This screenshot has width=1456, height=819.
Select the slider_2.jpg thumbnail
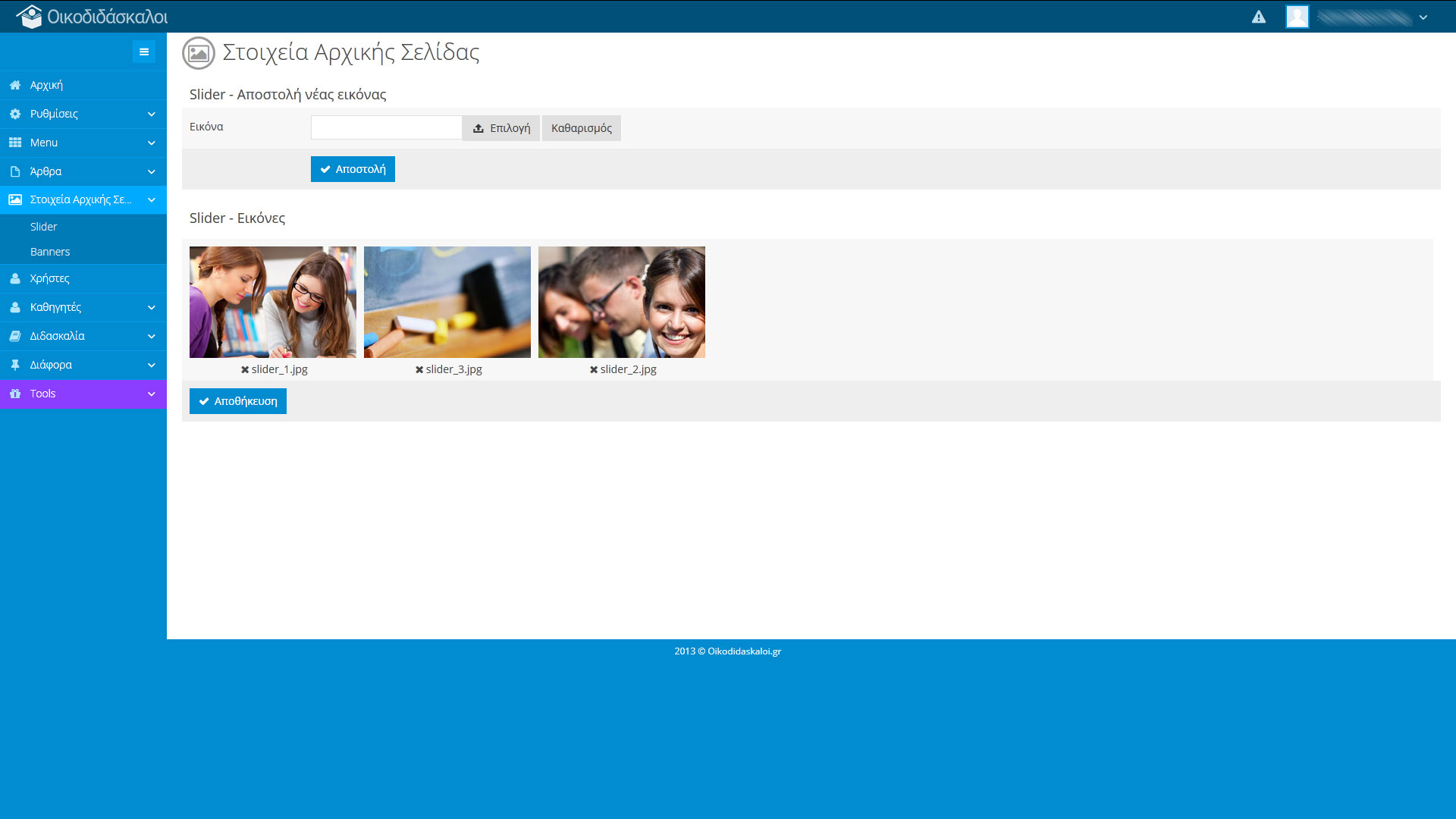pyautogui.click(x=622, y=302)
